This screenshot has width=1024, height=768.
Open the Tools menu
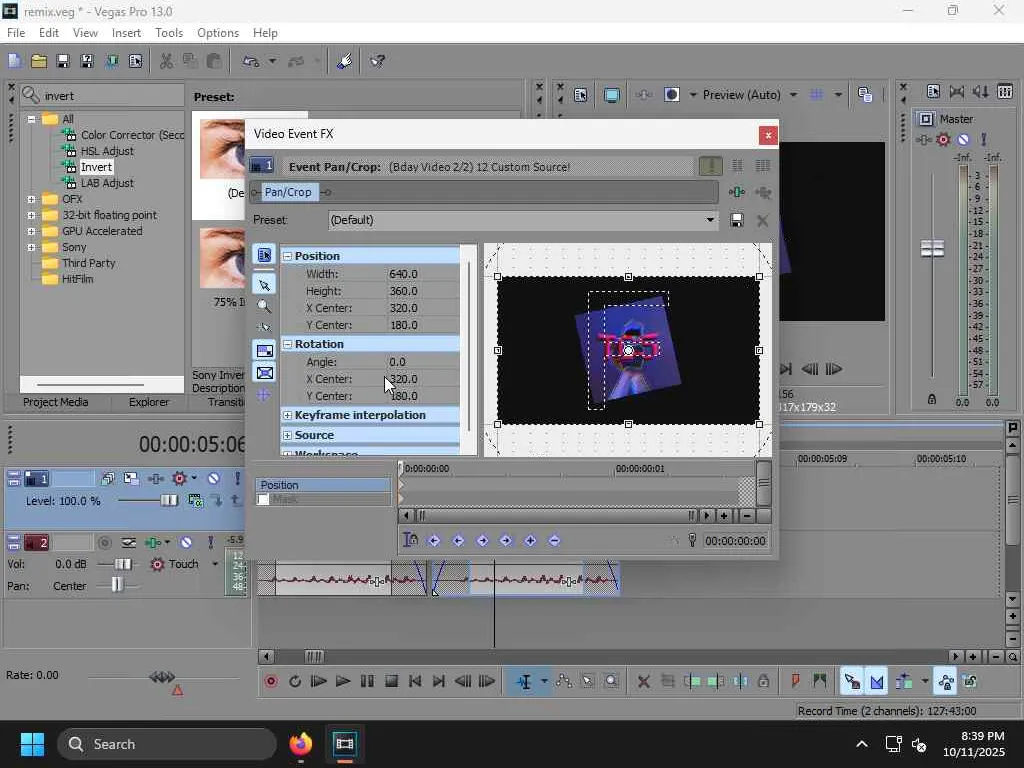point(168,33)
